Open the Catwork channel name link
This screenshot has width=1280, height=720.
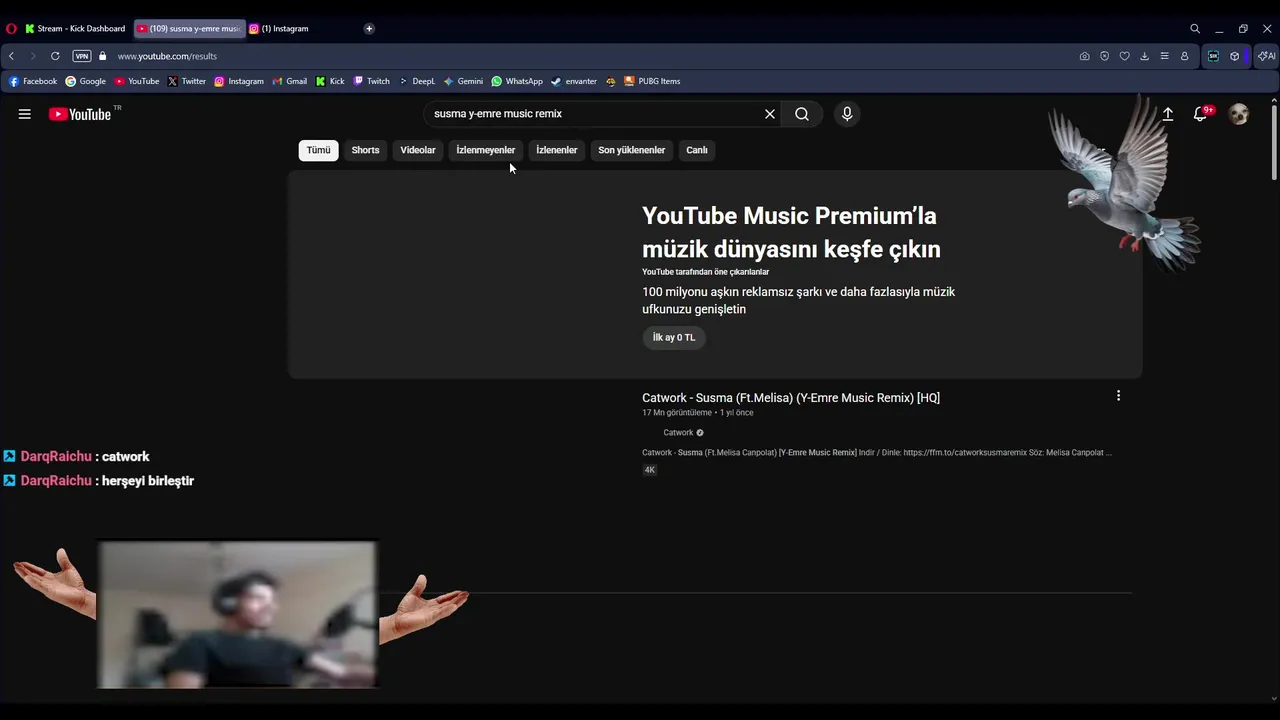678,433
